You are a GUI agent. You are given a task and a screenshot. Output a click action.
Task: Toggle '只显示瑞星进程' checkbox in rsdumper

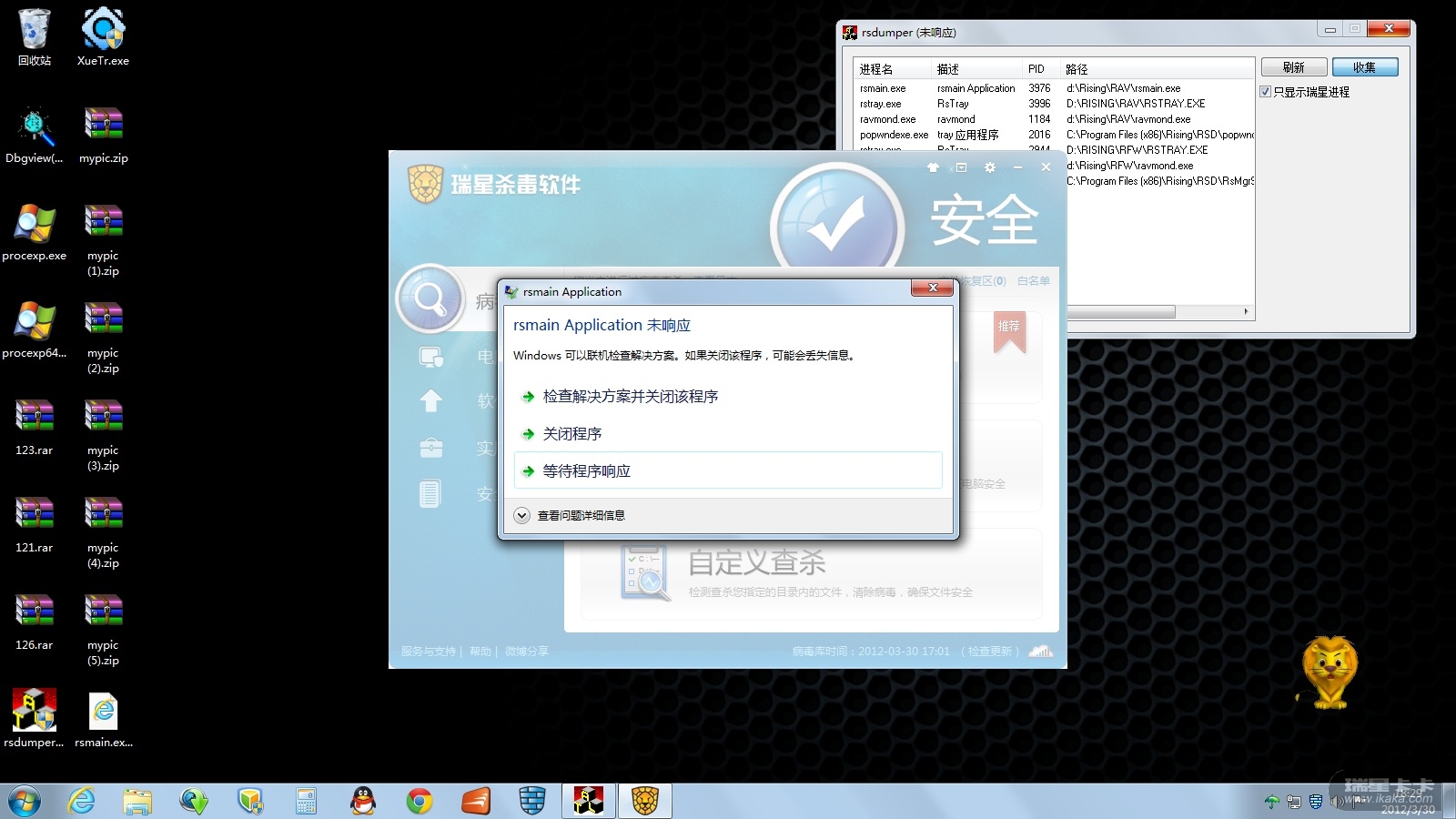coord(1265,92)
